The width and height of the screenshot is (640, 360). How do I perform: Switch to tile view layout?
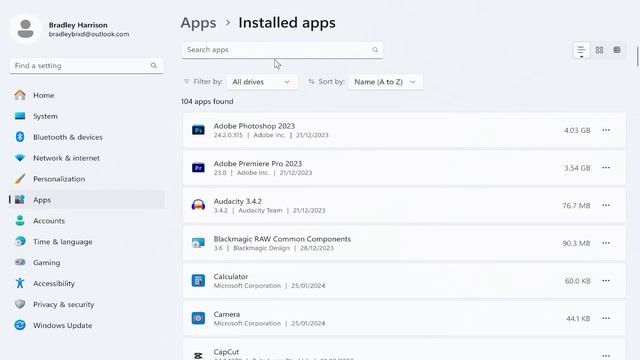tap(617, 50)
